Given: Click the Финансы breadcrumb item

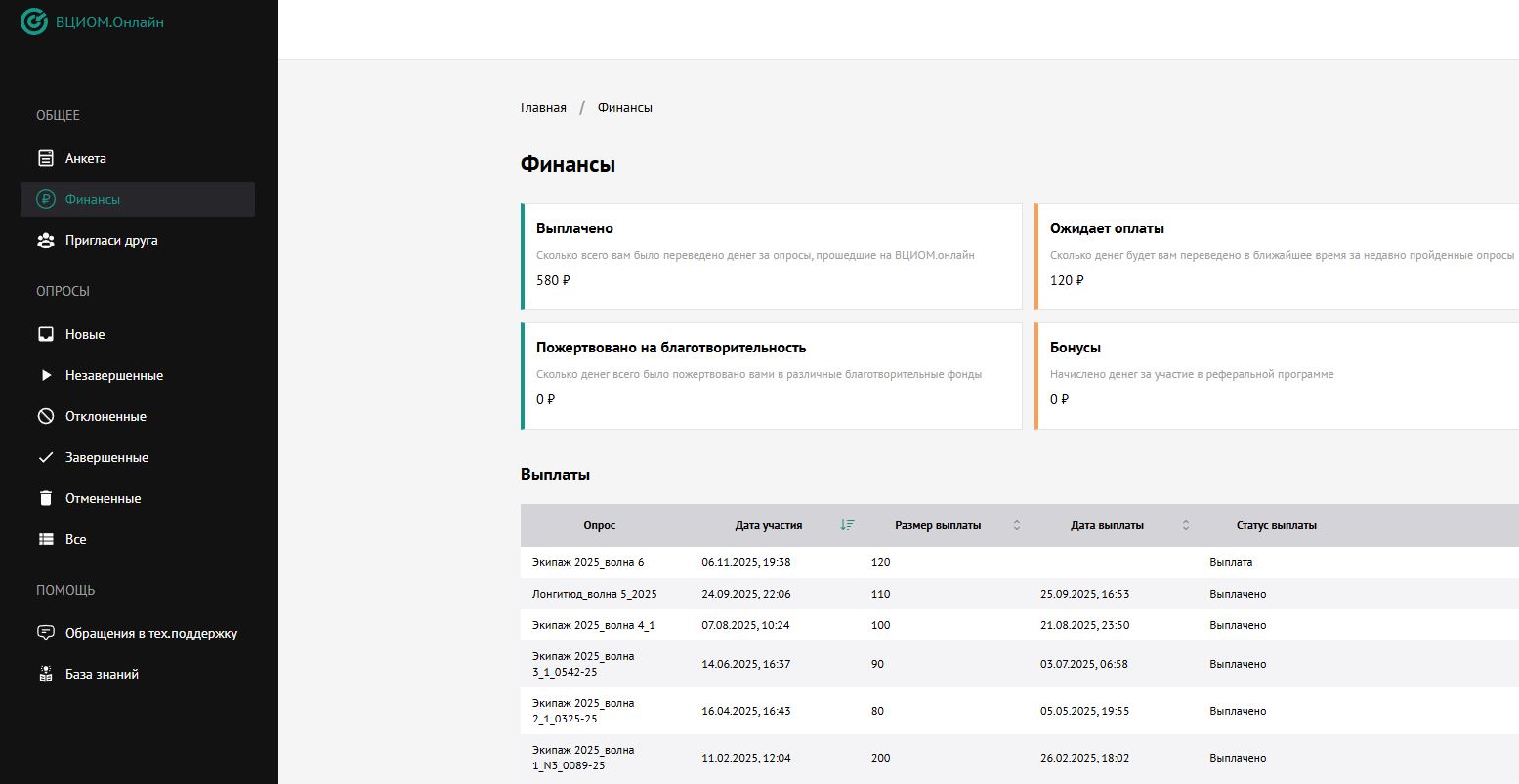Looking at the screenshot, I should coord(625,107).
